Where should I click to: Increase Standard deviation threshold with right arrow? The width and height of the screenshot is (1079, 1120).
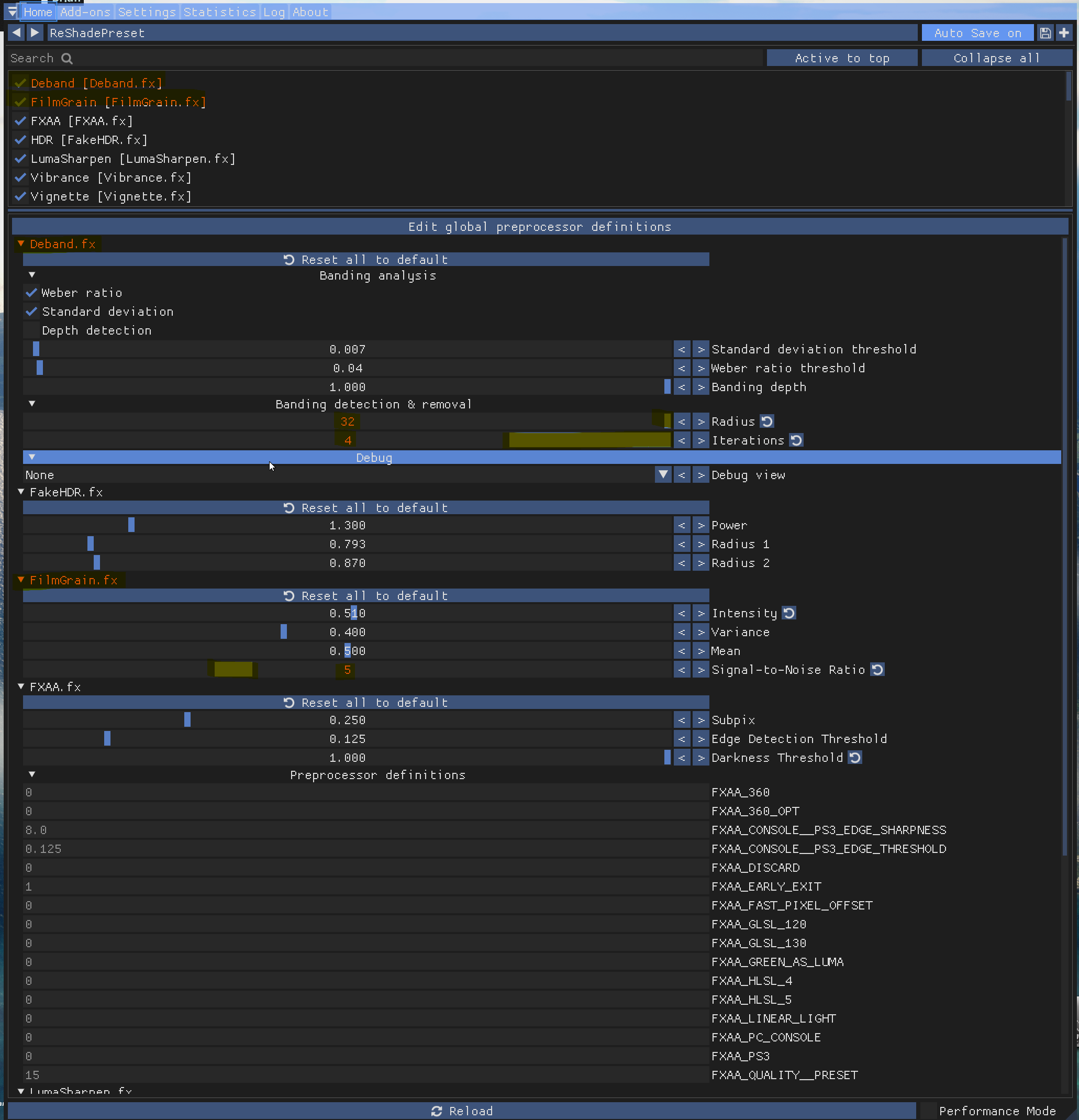pyautogui.click(x=701, y=349)
